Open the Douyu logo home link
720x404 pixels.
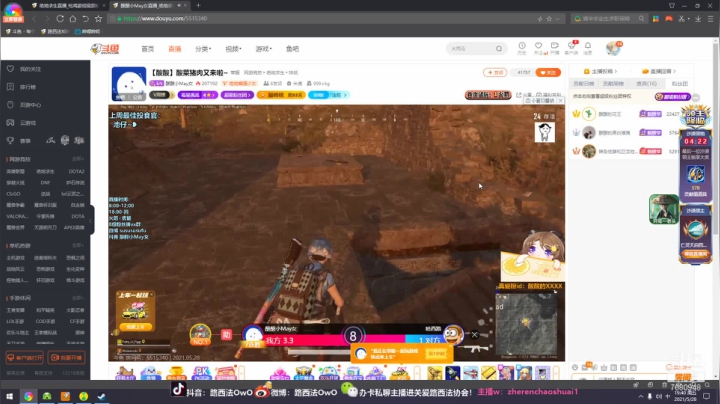[x=105, y=49]
